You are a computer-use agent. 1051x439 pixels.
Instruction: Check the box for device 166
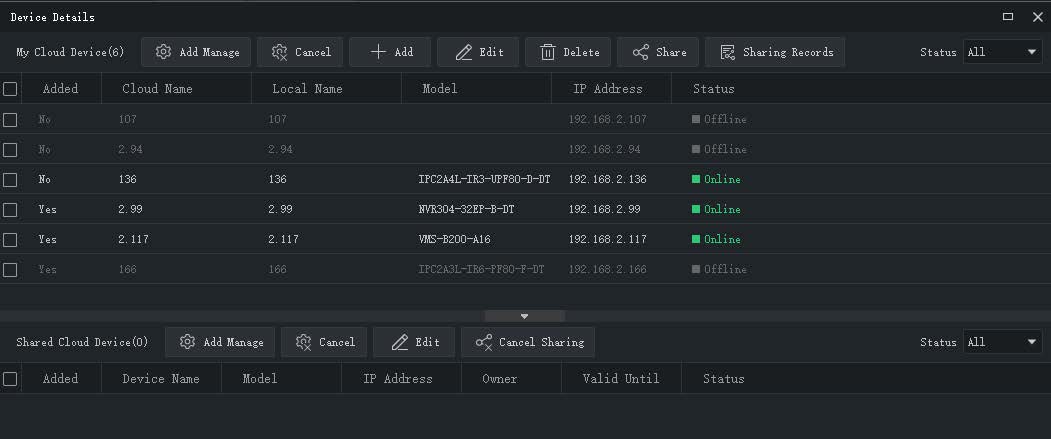[x=10, y=269]
